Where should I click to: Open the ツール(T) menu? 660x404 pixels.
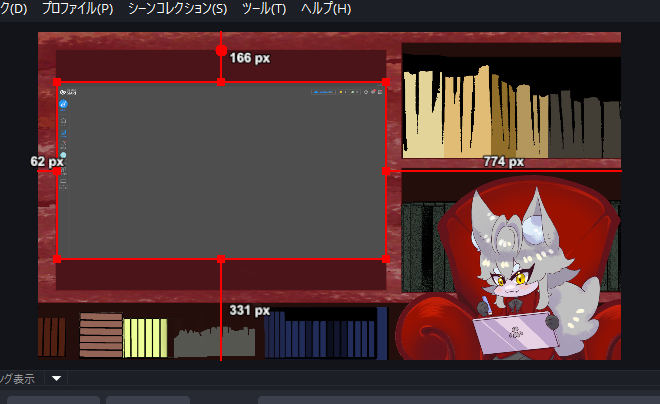(x=264, y=9)
